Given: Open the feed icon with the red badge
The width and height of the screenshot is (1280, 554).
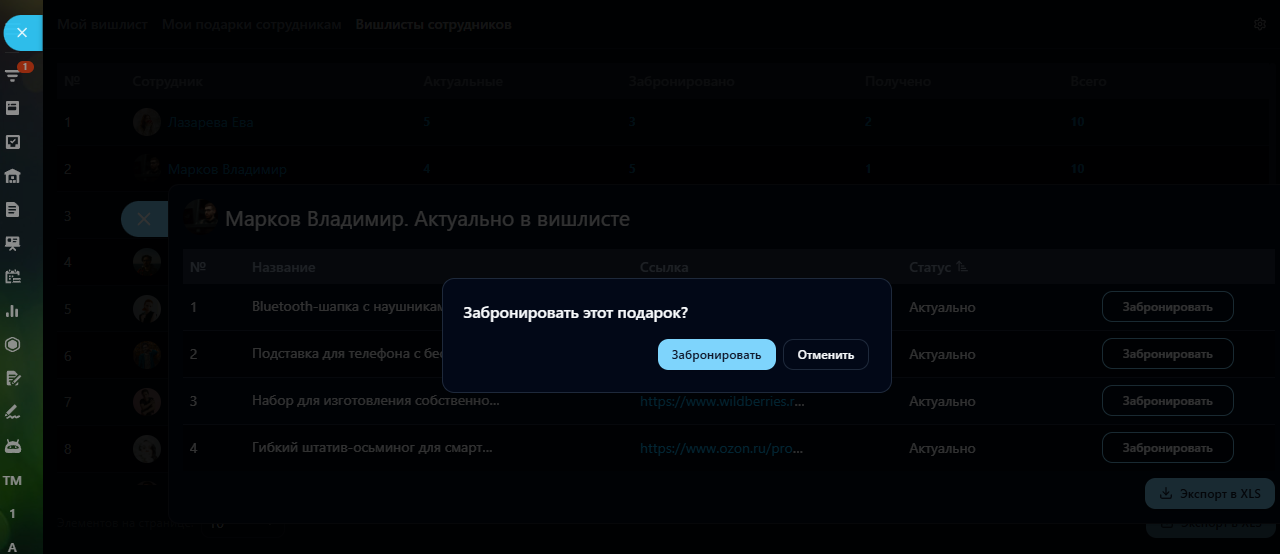Looking at the screenshot, I should tap(13, 75).
